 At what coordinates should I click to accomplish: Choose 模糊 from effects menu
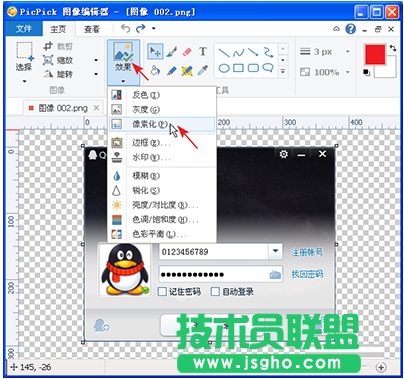coord(162,176)
